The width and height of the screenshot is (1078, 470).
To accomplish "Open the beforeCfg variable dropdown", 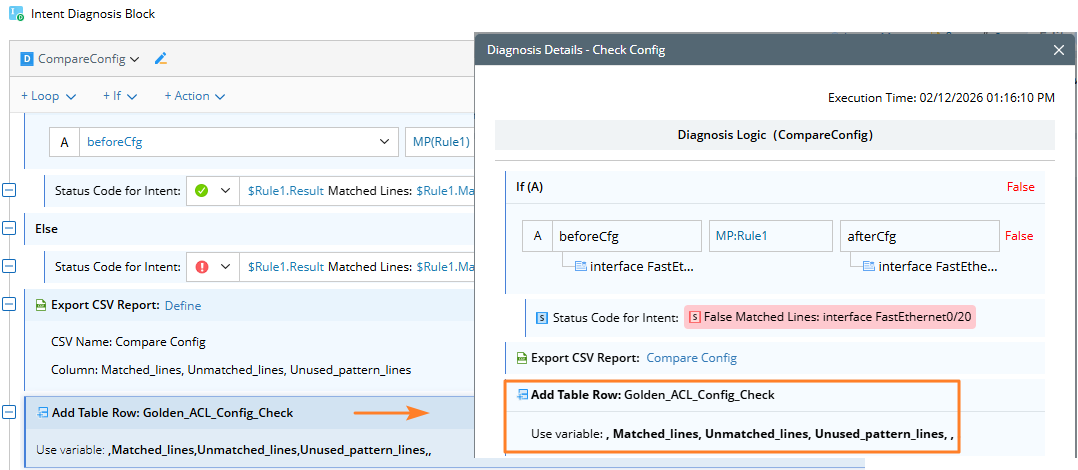I will tap(386, 142).
